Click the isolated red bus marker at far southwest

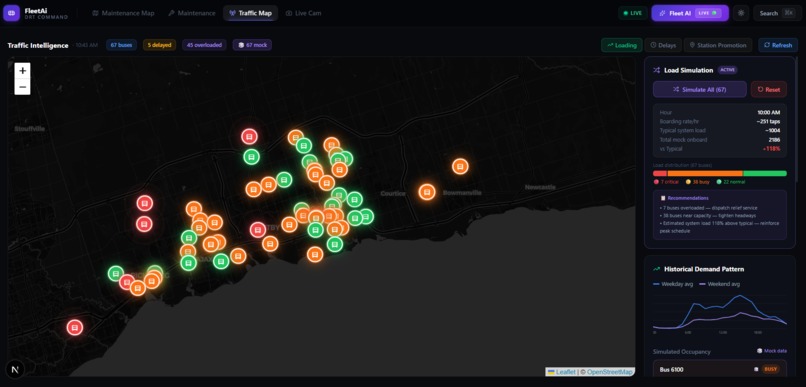tap(75, 327)
